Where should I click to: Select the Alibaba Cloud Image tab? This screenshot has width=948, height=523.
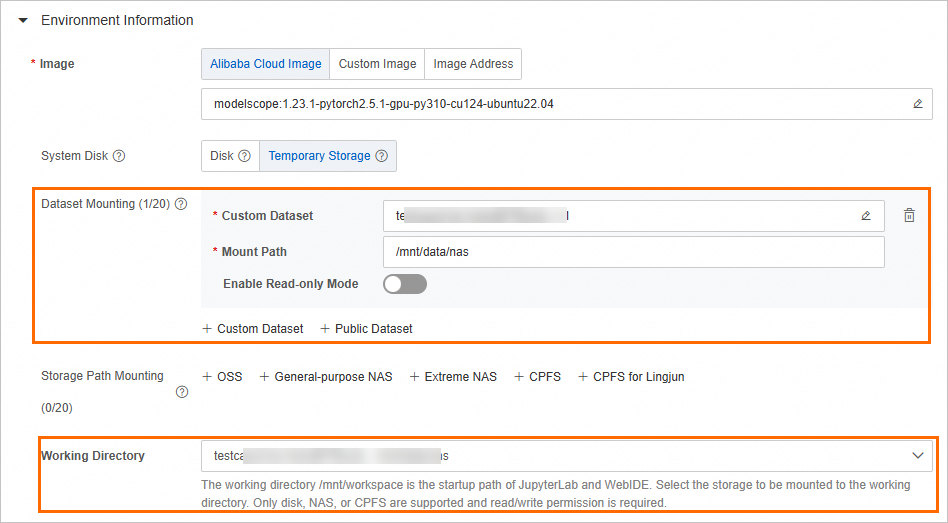(265, 64)
